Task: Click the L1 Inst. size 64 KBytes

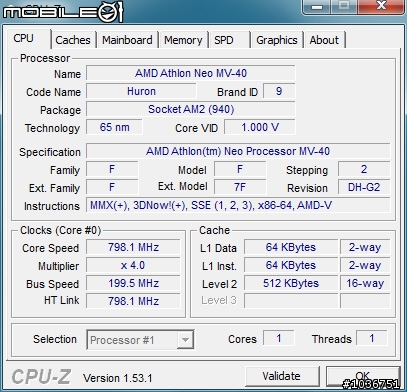Action: (x=291, y=265)
